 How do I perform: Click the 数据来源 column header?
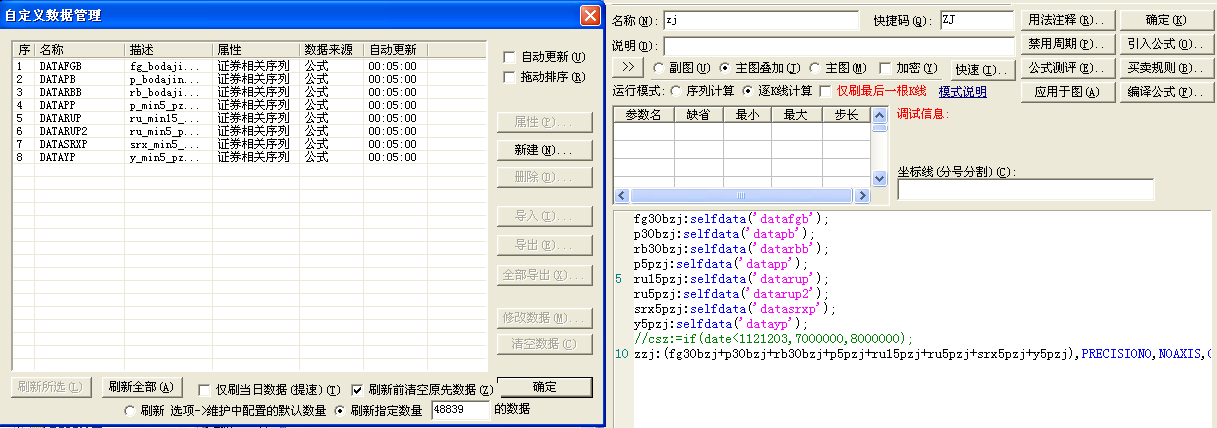[x=332, y=50]
